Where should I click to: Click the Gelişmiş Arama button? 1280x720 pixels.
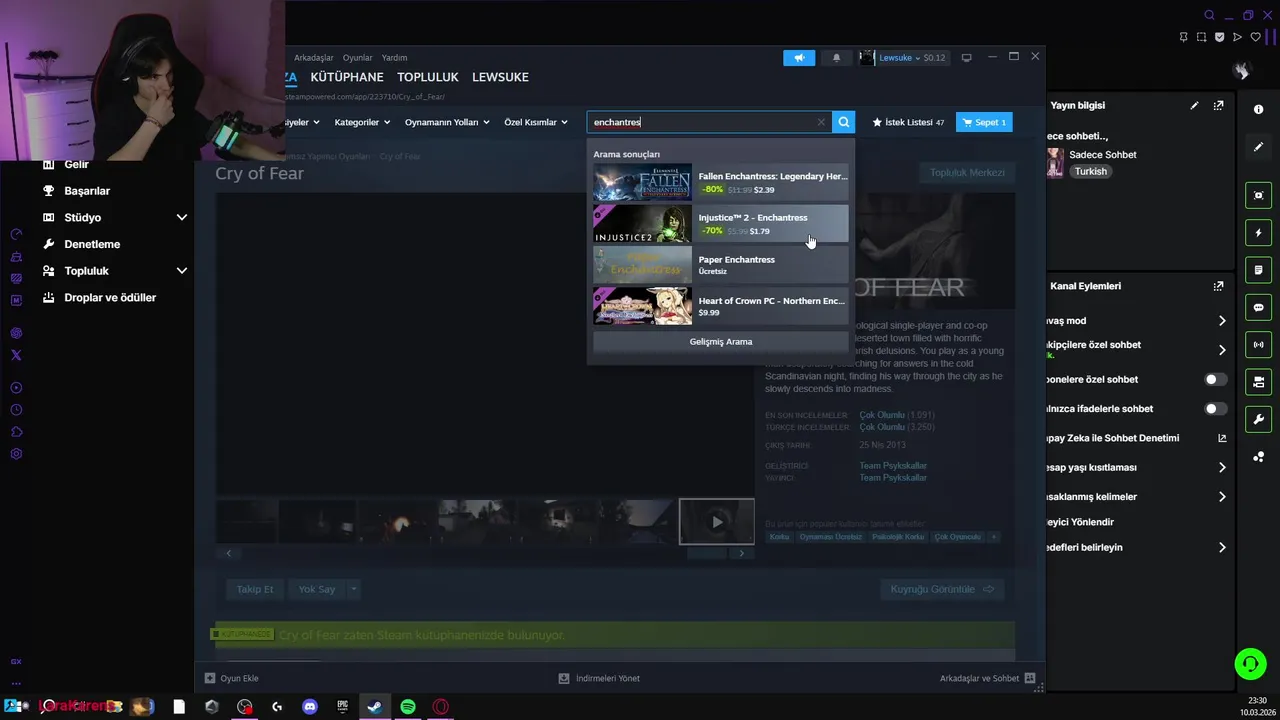tap(720, 342)
